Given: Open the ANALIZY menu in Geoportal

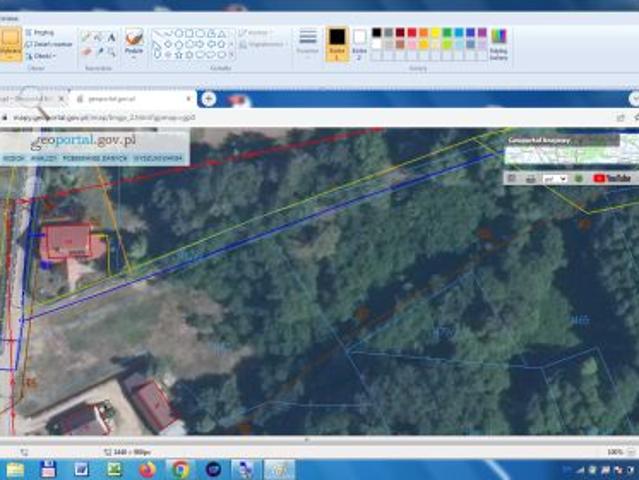Looking at the screenshot, I should tap(43, 158).
